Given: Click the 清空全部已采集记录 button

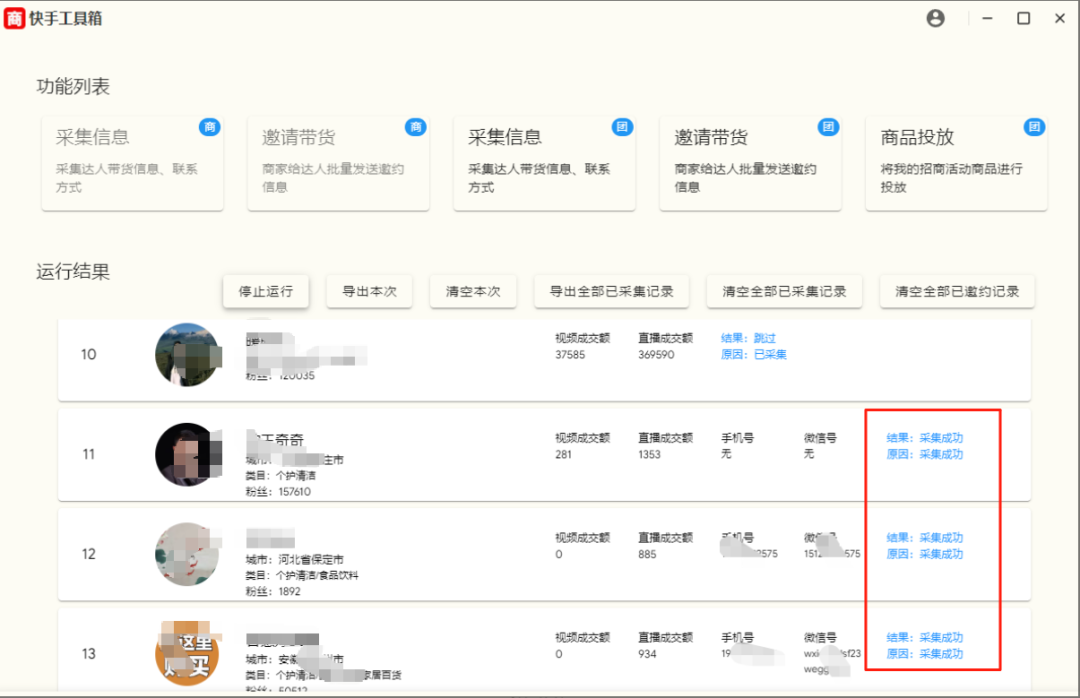Looking at the screenshot, I should pyautogui.click(x=784, y=291).
